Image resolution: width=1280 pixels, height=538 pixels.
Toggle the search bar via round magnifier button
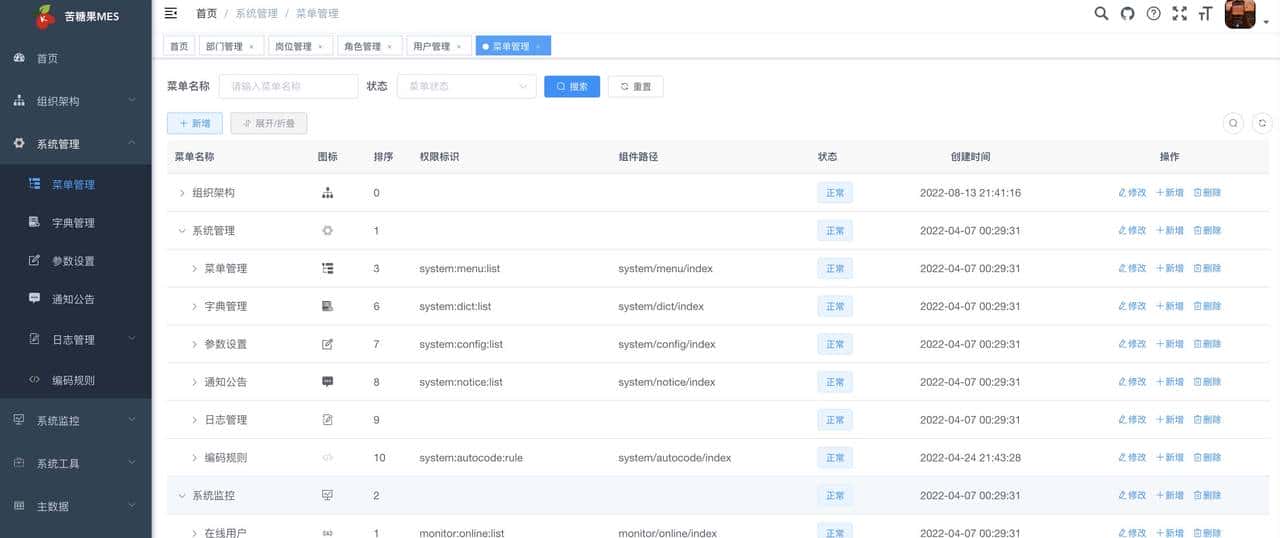(1234, 123)
